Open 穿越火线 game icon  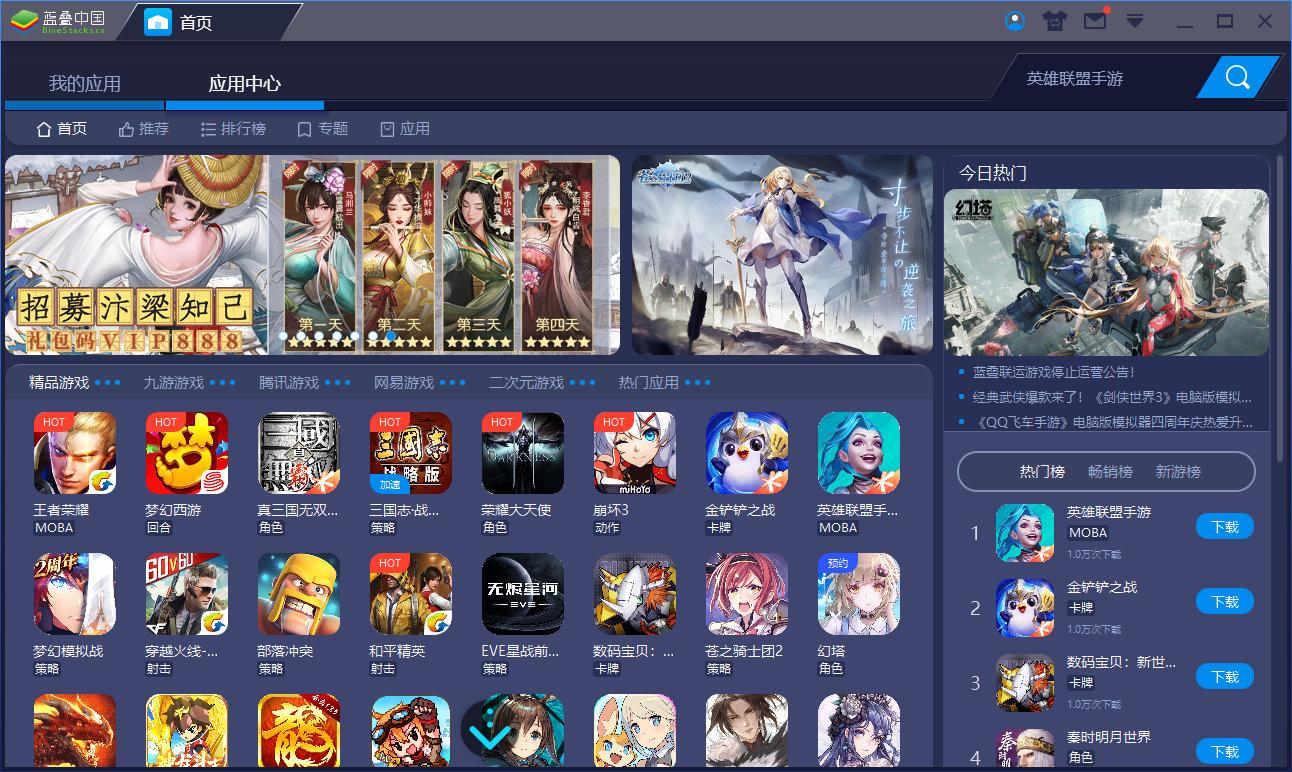(187, 594)
